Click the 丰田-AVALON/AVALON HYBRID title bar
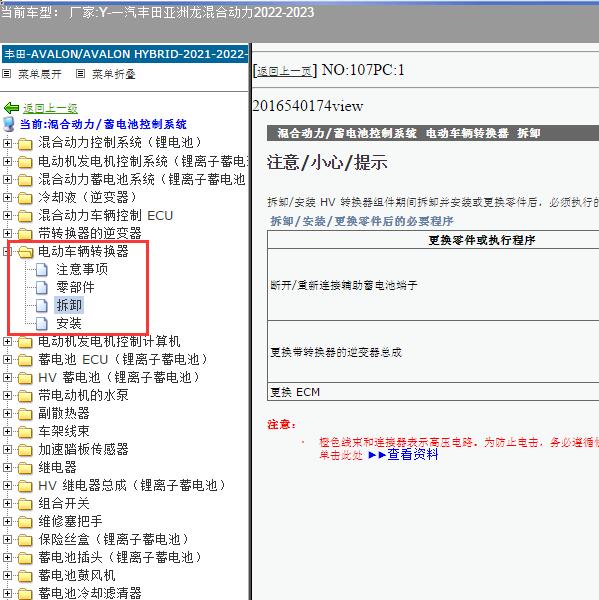599x600 pixels. pos(125,54)
